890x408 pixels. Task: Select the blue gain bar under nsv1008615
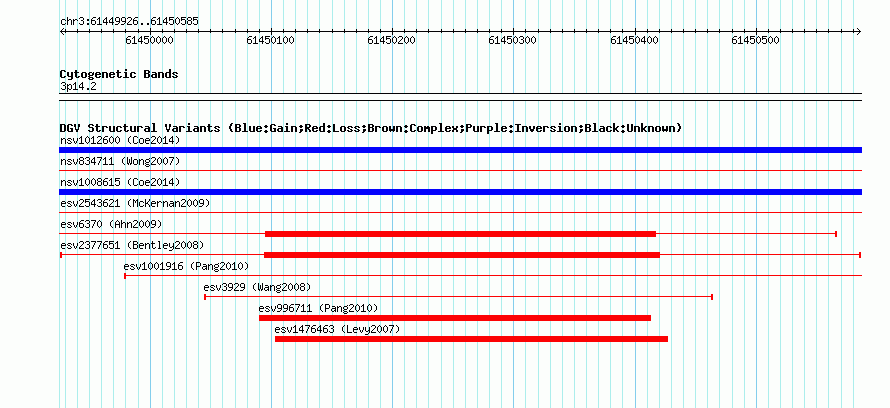click(460, 192)
